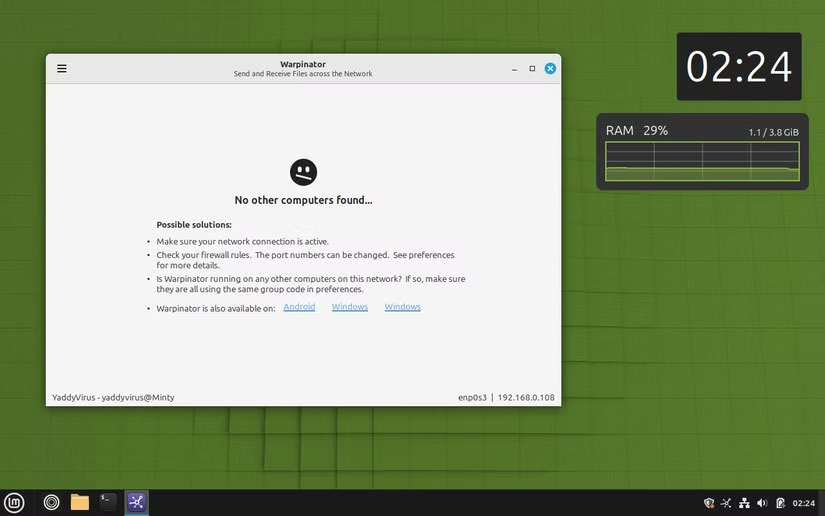Open the battery power tray icon
The image size is (825, 516).
tap(780, 503)
